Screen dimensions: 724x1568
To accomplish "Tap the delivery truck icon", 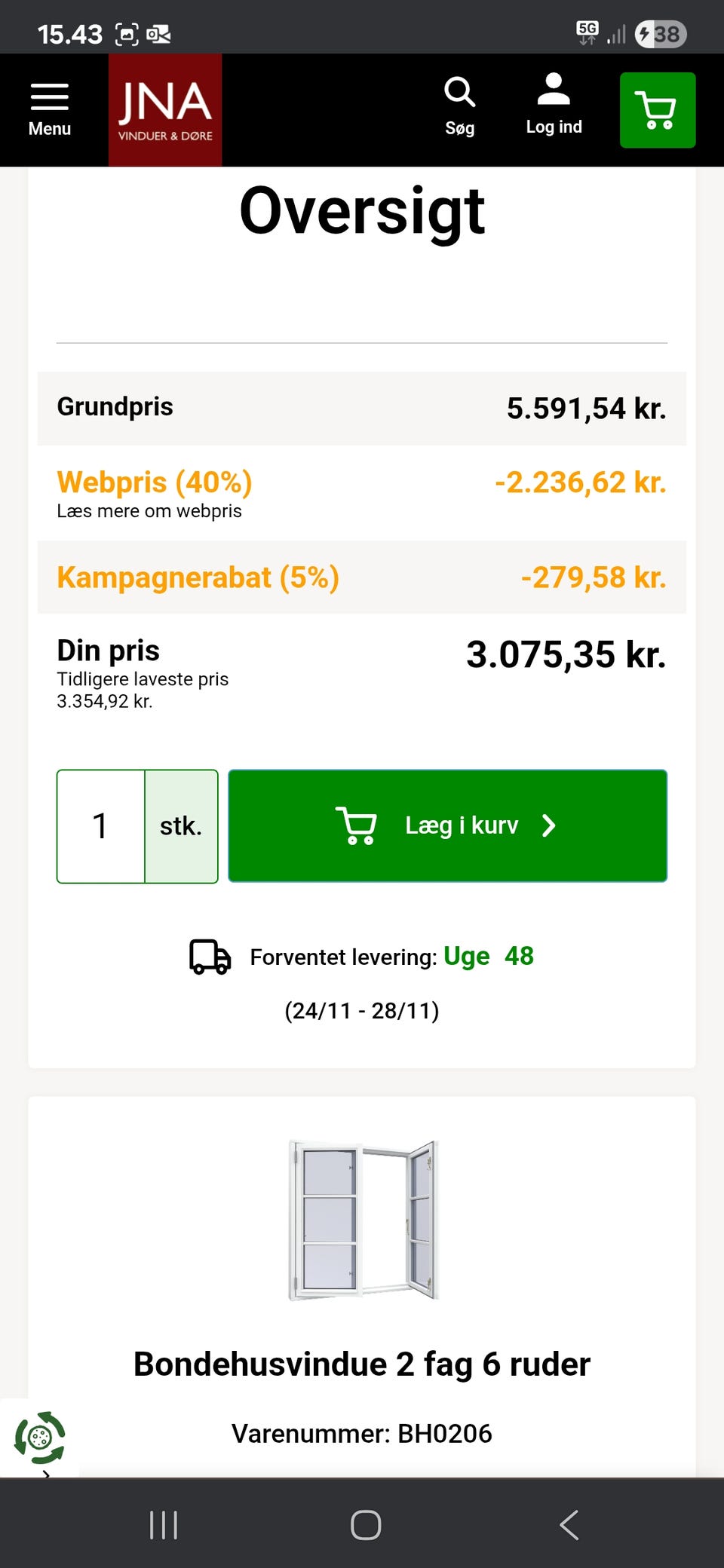I will [x=210, y=957].
